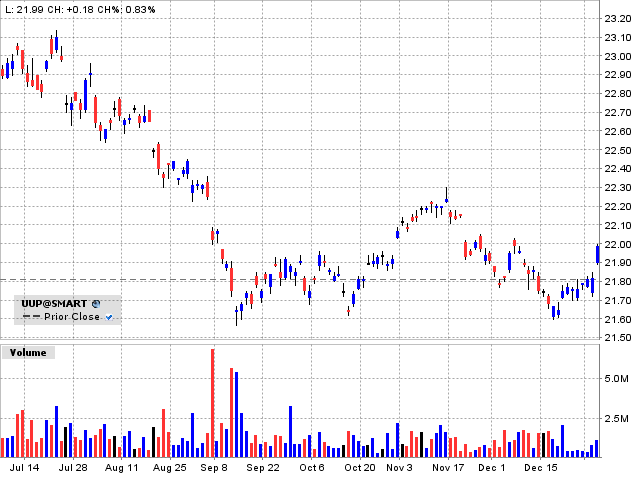
Task: Click the 23.20 price axis label
Action: click(615, 19)
